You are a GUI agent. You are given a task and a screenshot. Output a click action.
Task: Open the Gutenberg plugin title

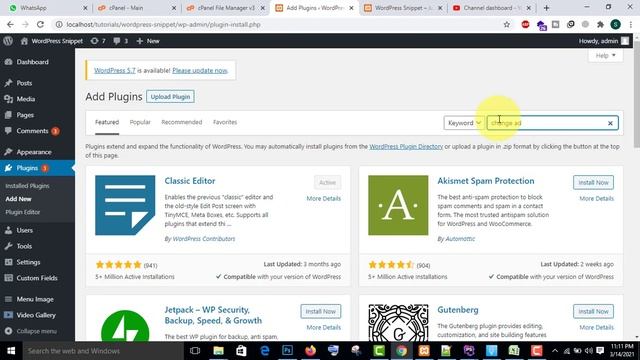[x=458, y=310]
